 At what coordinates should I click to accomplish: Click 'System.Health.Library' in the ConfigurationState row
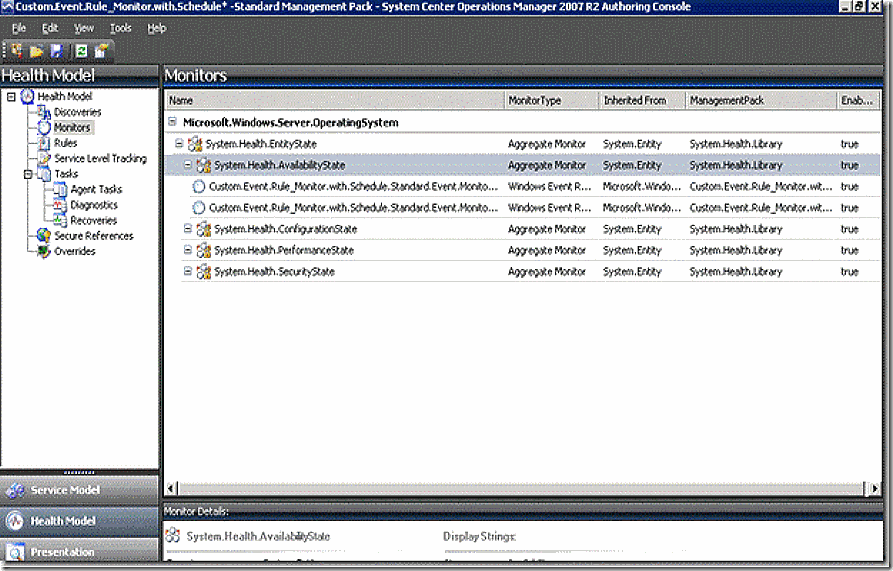click(736, 229)
